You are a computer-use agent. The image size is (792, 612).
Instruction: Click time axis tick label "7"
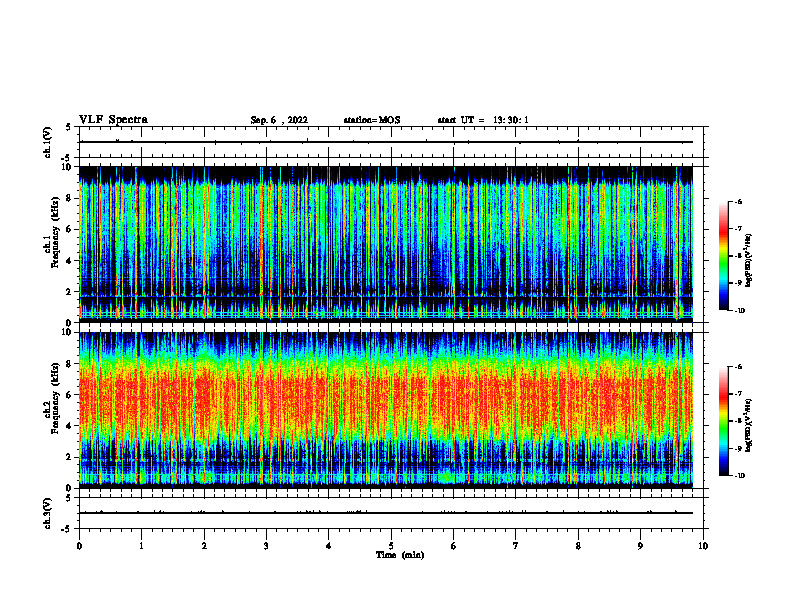[516, 546]
